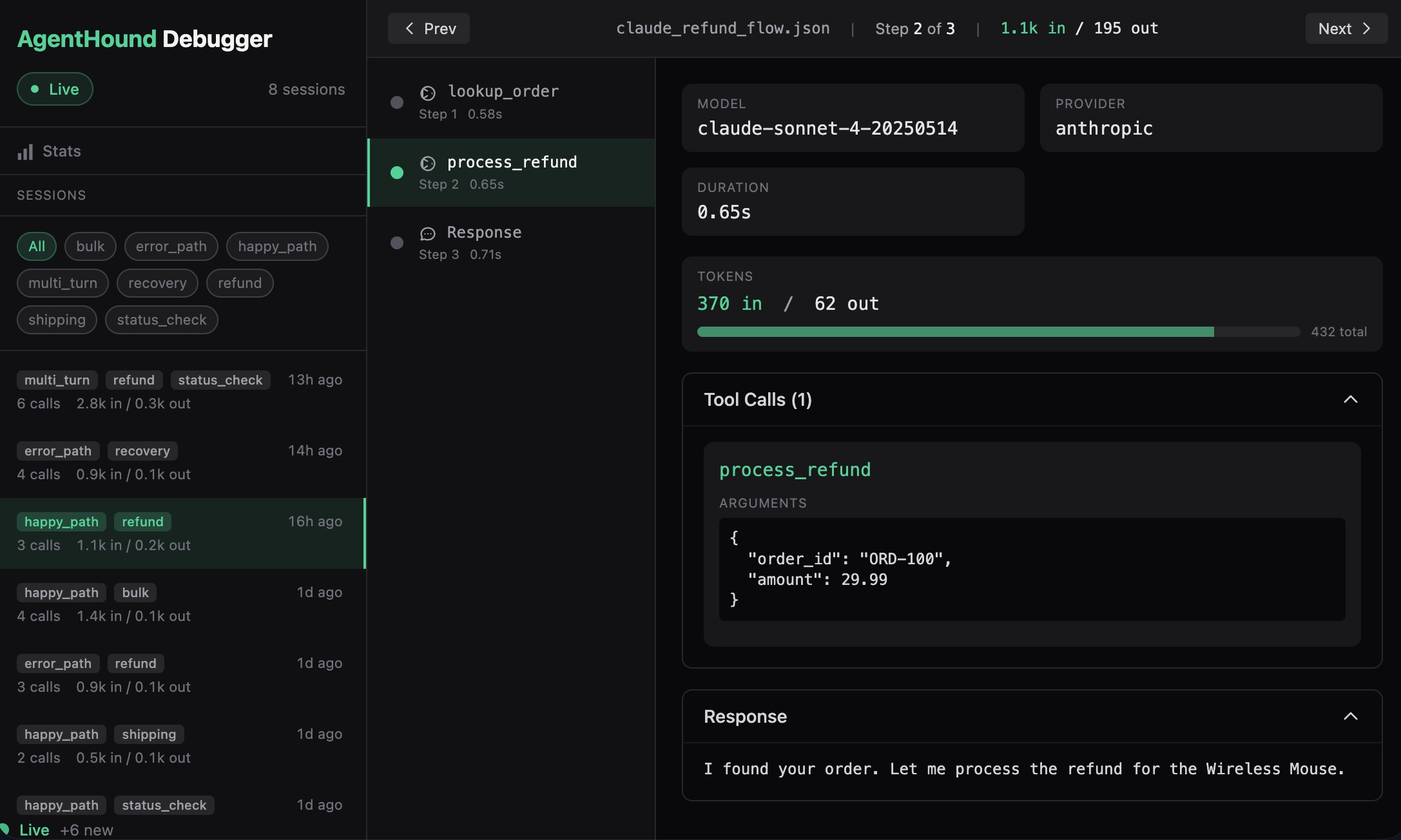Toggle the error_path filter tag
1401x840 pixels.
171,246
